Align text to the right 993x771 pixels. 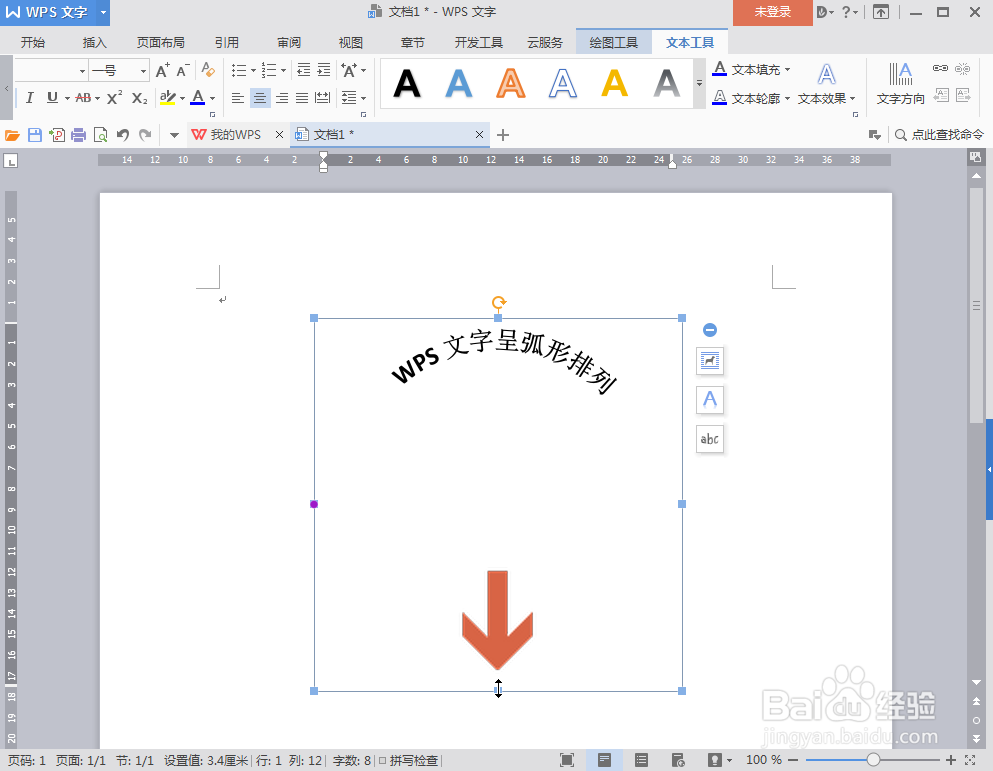pos(282,98)
